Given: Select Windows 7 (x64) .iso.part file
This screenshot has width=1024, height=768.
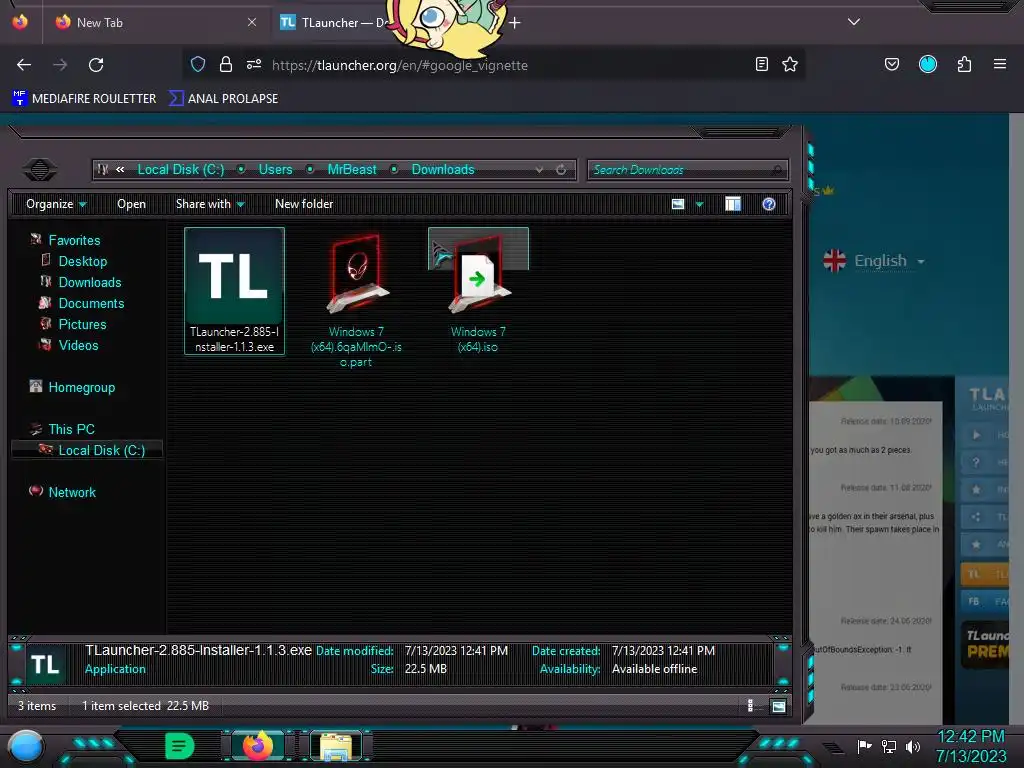Looking at the screenshot, I should (356, 300).
